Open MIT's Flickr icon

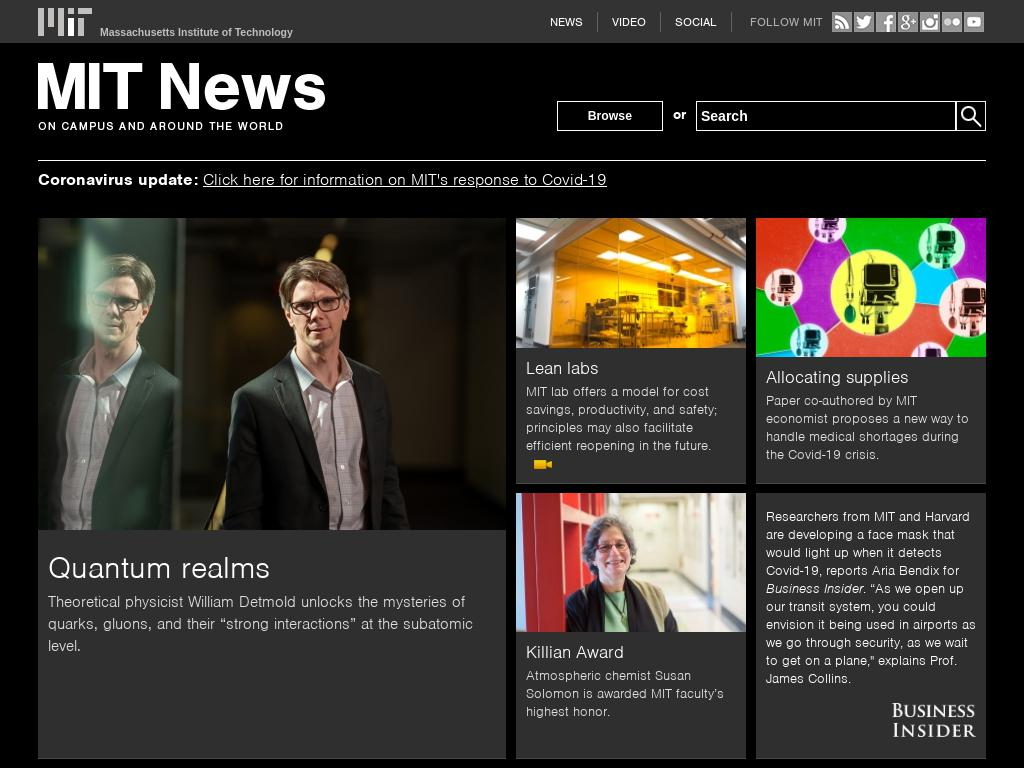coord(952,22)
